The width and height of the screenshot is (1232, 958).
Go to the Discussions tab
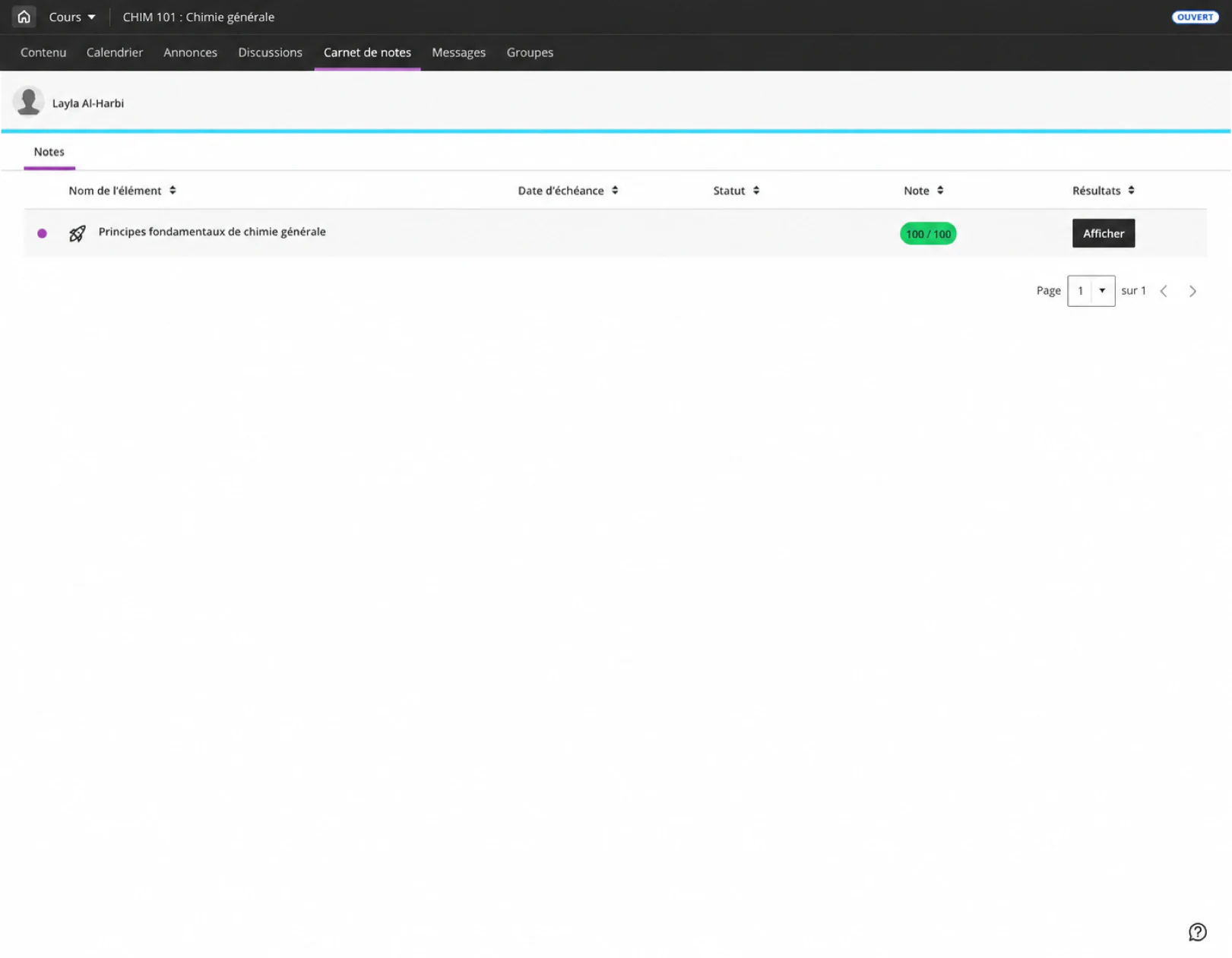pyautogui.click(x=270, y=52)
